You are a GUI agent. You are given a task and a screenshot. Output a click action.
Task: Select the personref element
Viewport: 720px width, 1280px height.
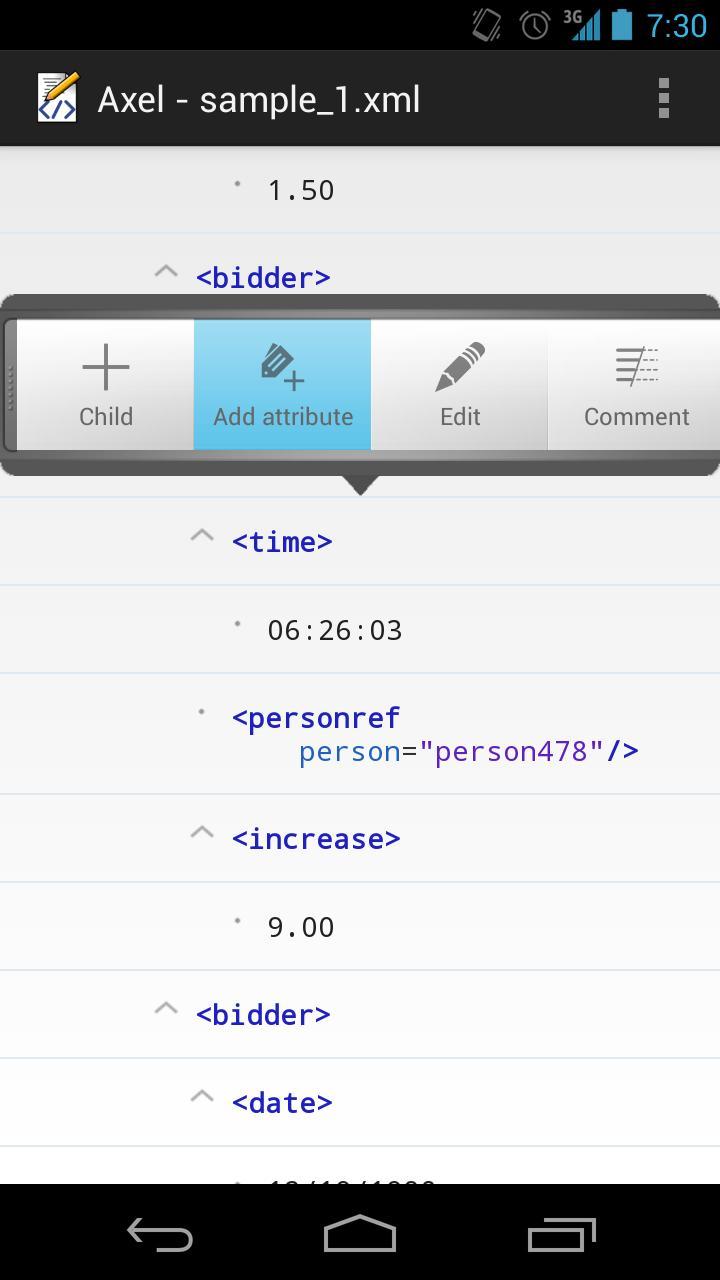(316, 717)
